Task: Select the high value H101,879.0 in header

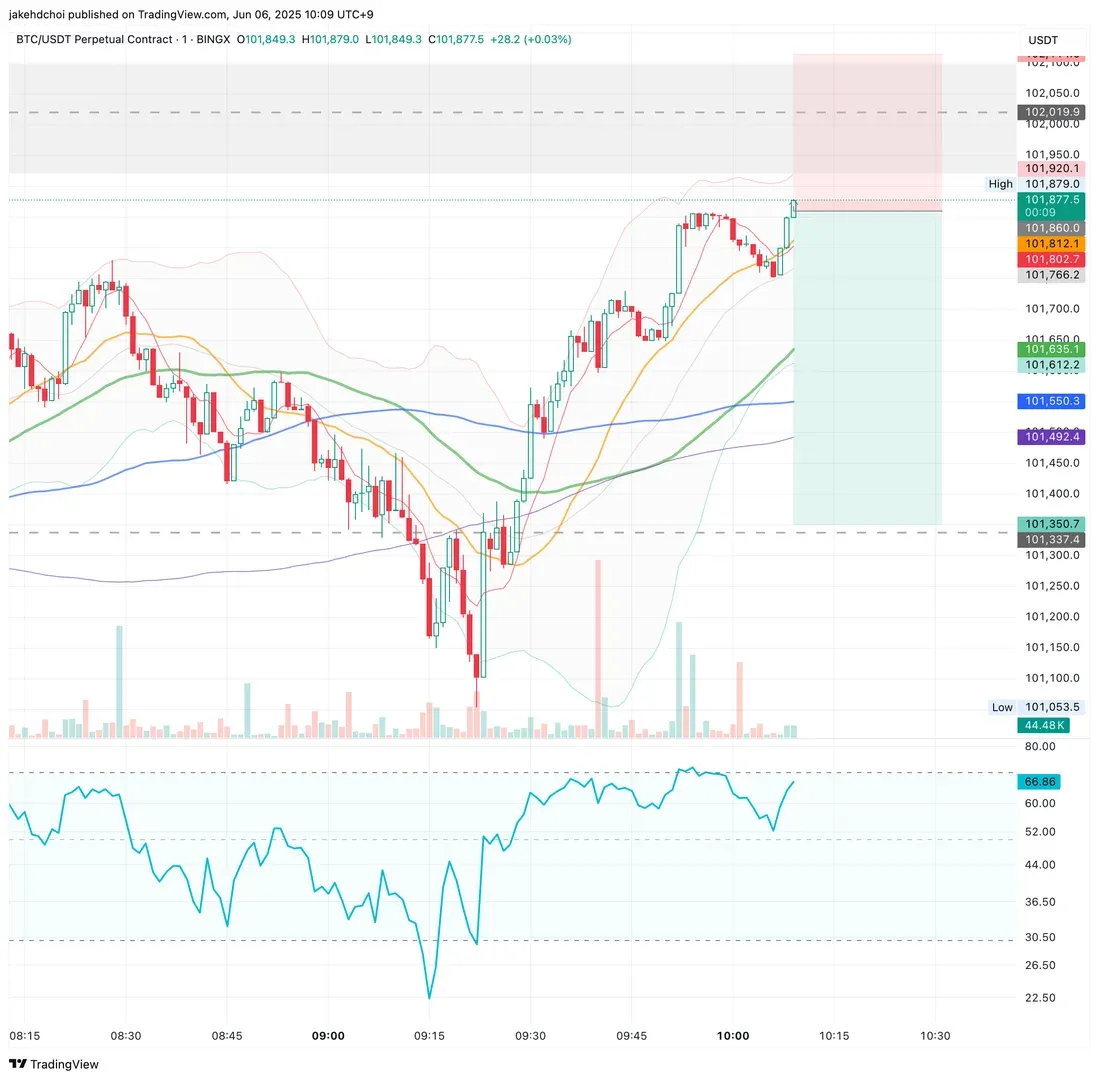Action: (x=330, y=39)
